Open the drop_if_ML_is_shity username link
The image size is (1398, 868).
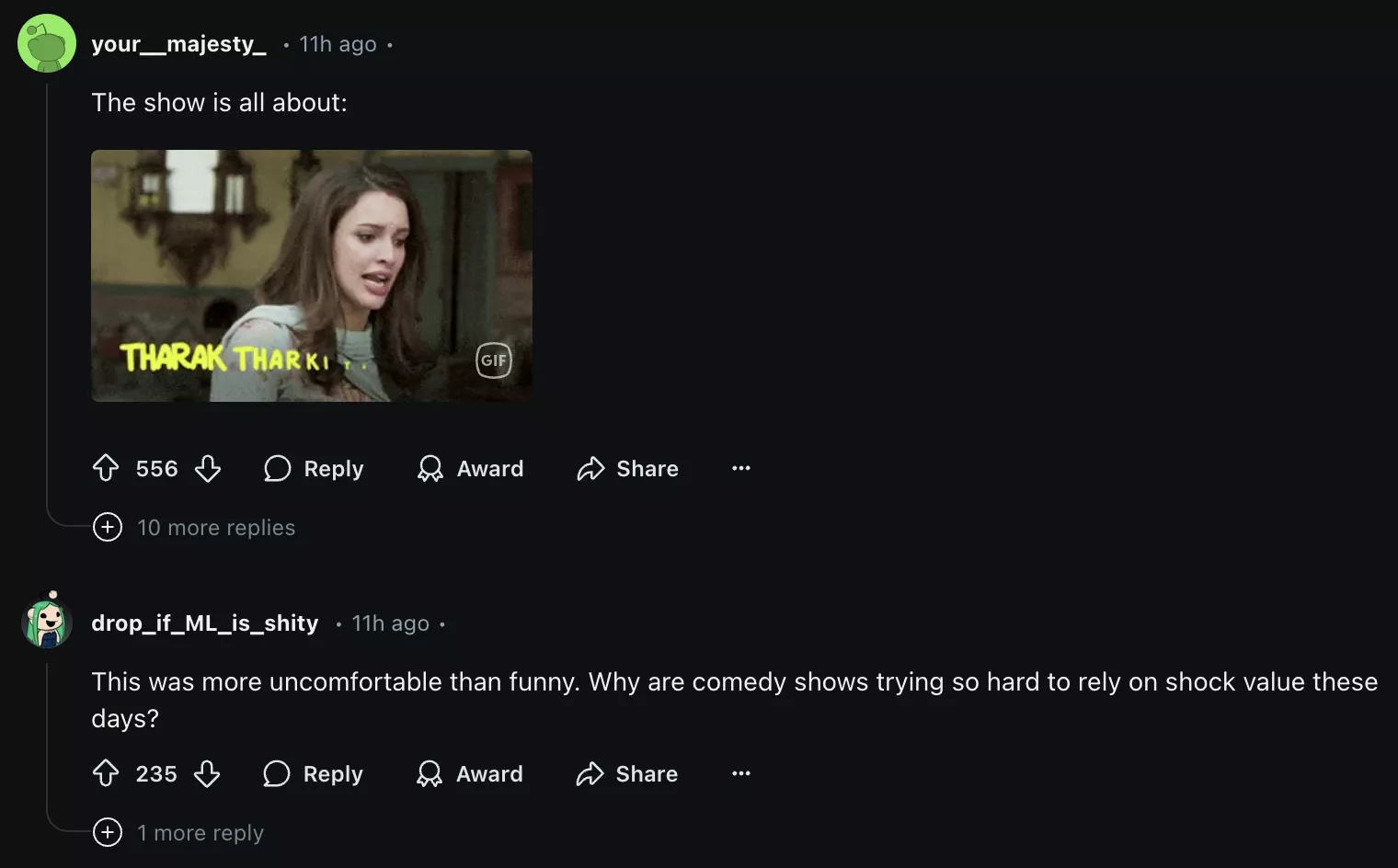pos(204,623)
